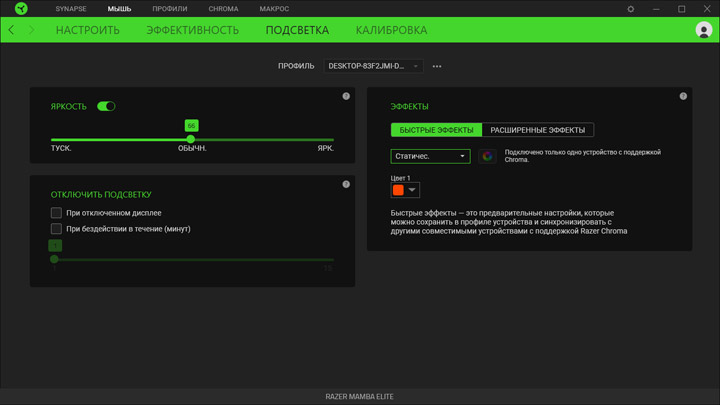Minimize the Synapse window
Viewport: 720px width, 405px height.
(656, 9)
